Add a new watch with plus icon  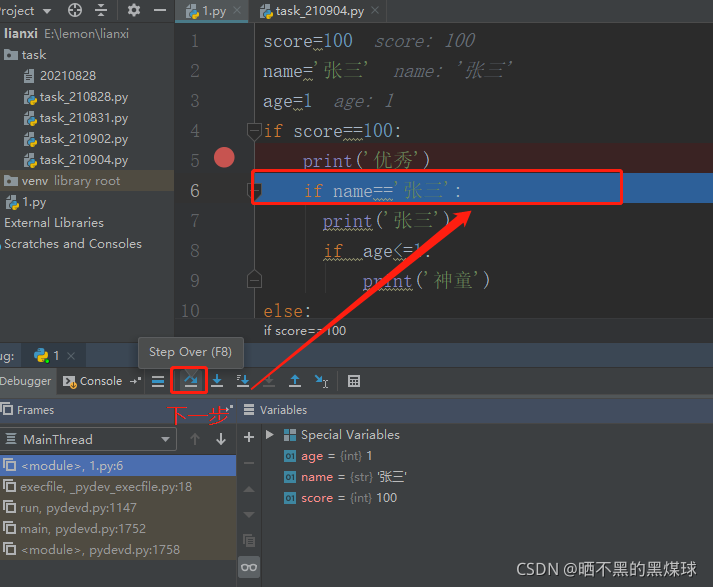249,437
